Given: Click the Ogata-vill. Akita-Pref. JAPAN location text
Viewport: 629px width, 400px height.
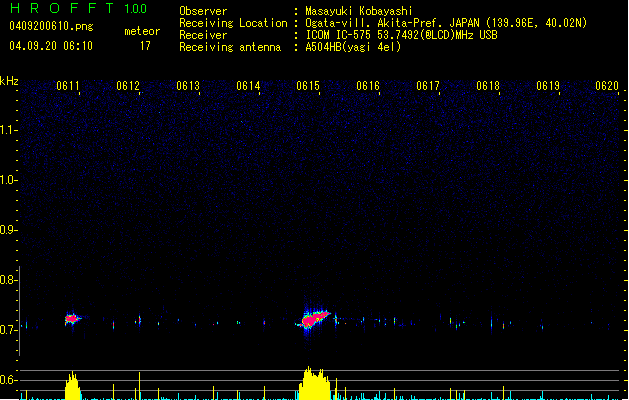Looking at the screenshot, I should point(446,23).
